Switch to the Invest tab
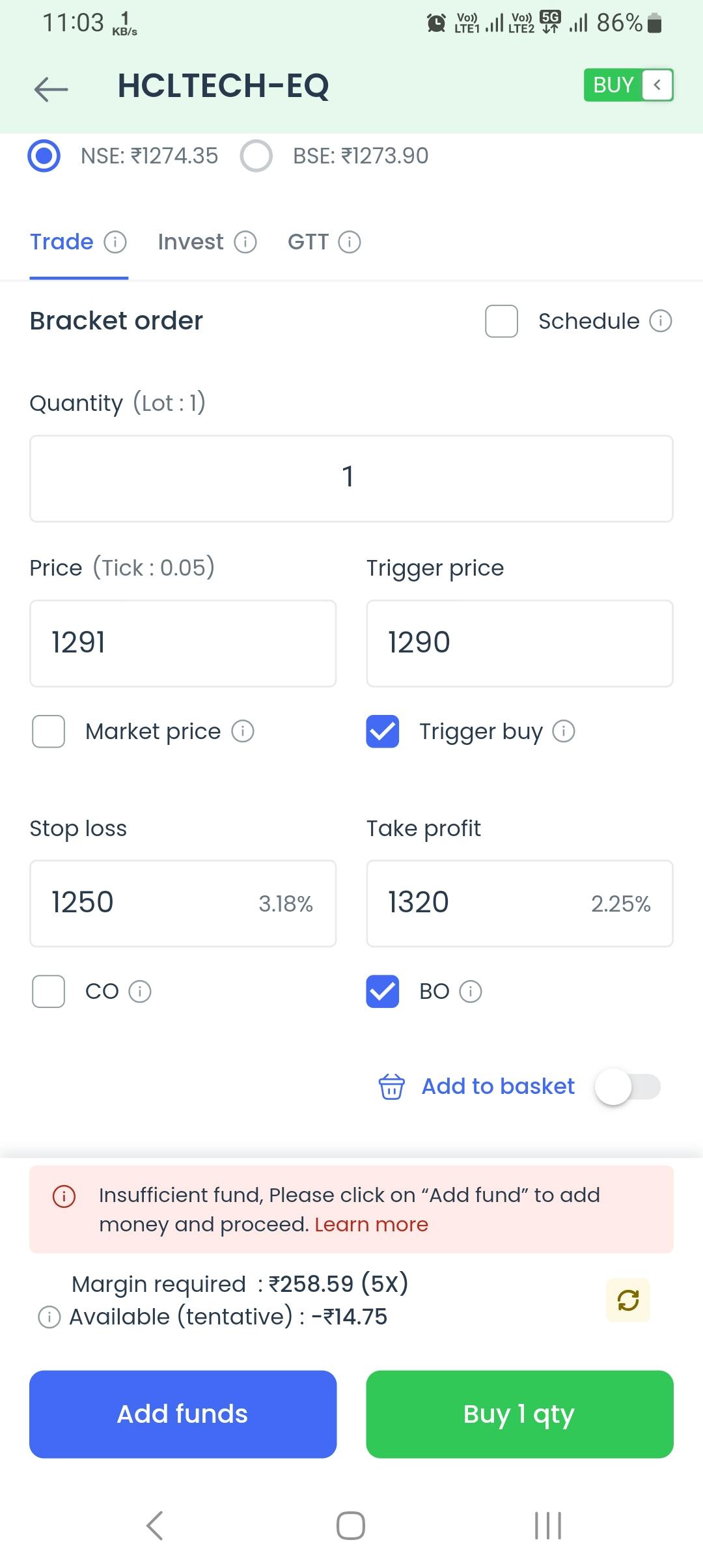703x1568 pixels. click(x=191, y=242)
